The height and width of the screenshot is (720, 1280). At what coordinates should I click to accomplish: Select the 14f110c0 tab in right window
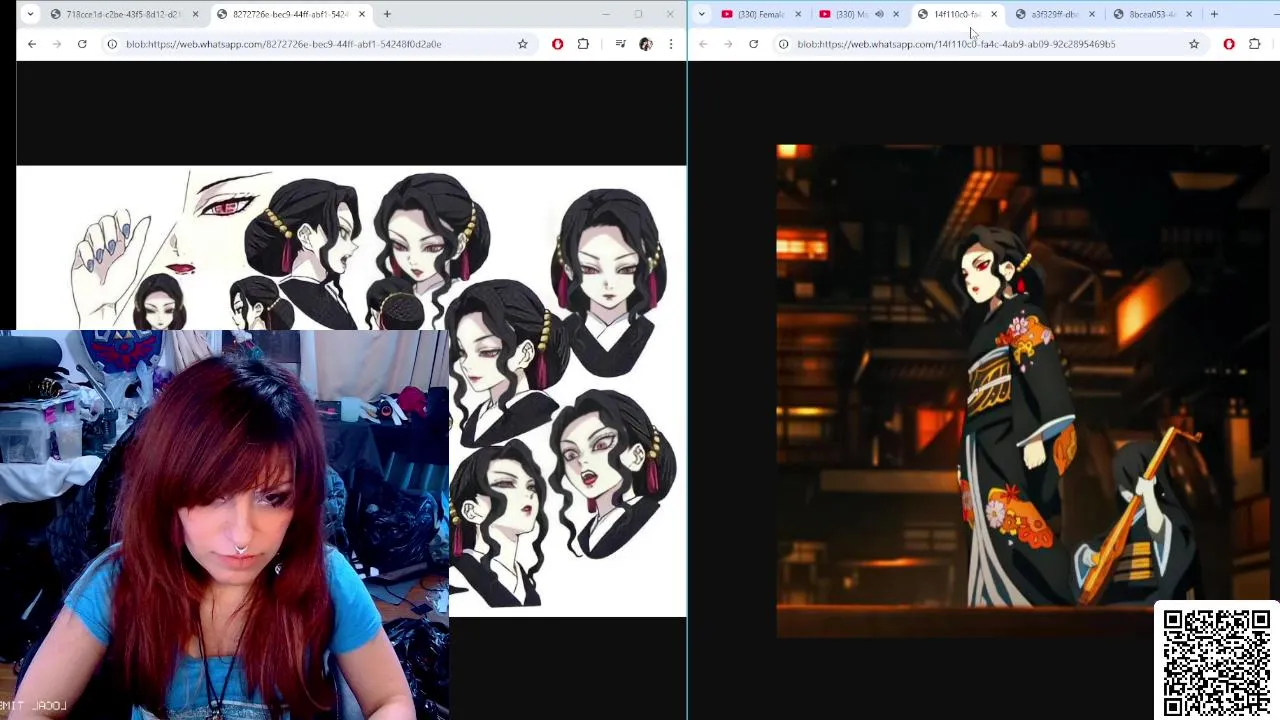(955, 14)
